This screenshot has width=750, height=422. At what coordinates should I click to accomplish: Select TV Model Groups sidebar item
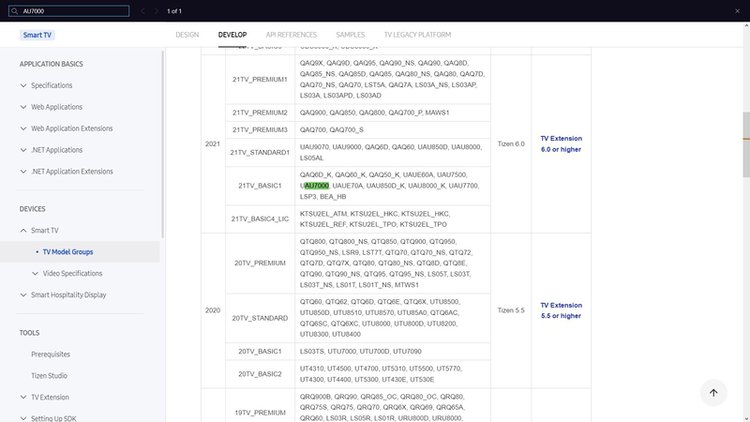click(68, 252)
